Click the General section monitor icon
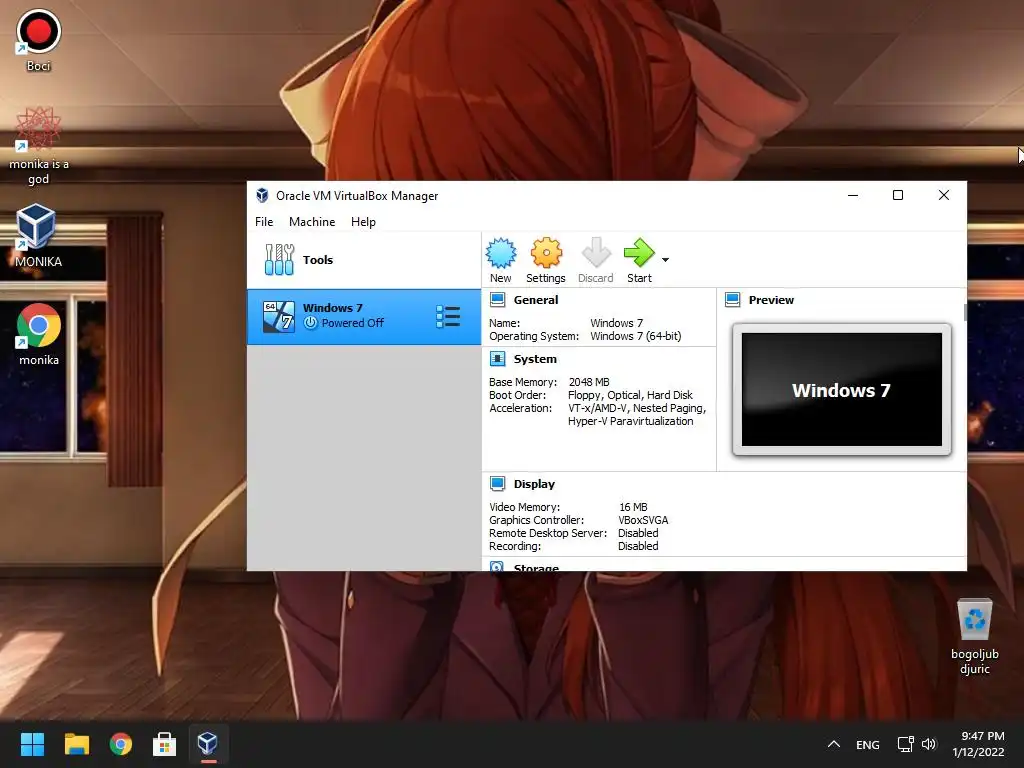 click(498, 300)
